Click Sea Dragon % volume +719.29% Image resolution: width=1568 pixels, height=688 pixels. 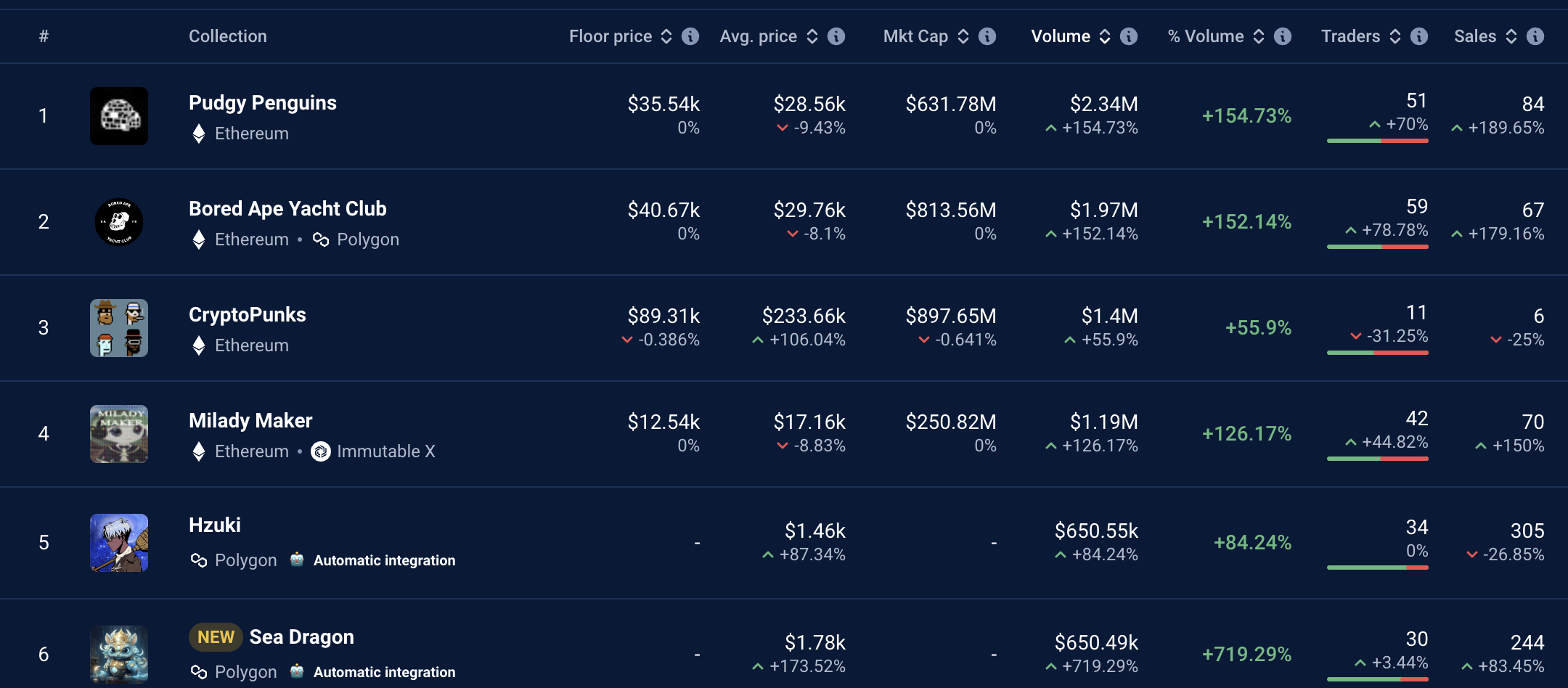tap(1246, 655)
